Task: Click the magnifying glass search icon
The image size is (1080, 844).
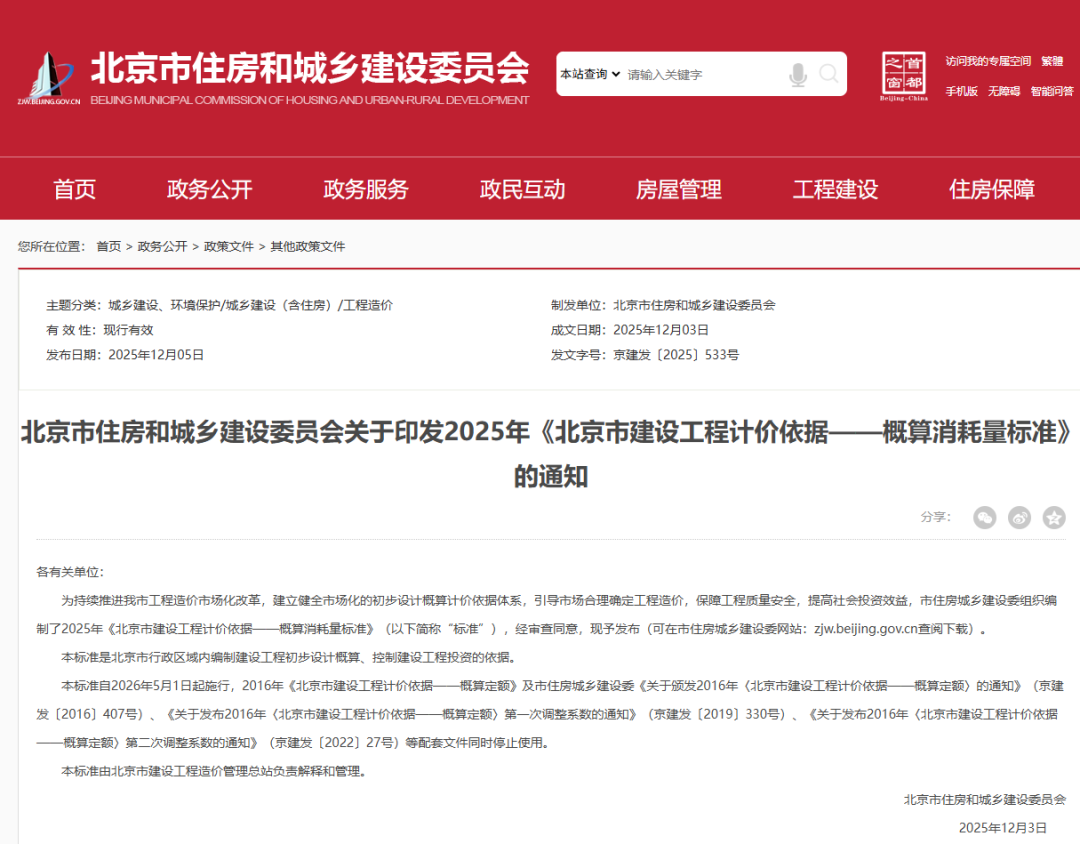Action: (829, 74)
